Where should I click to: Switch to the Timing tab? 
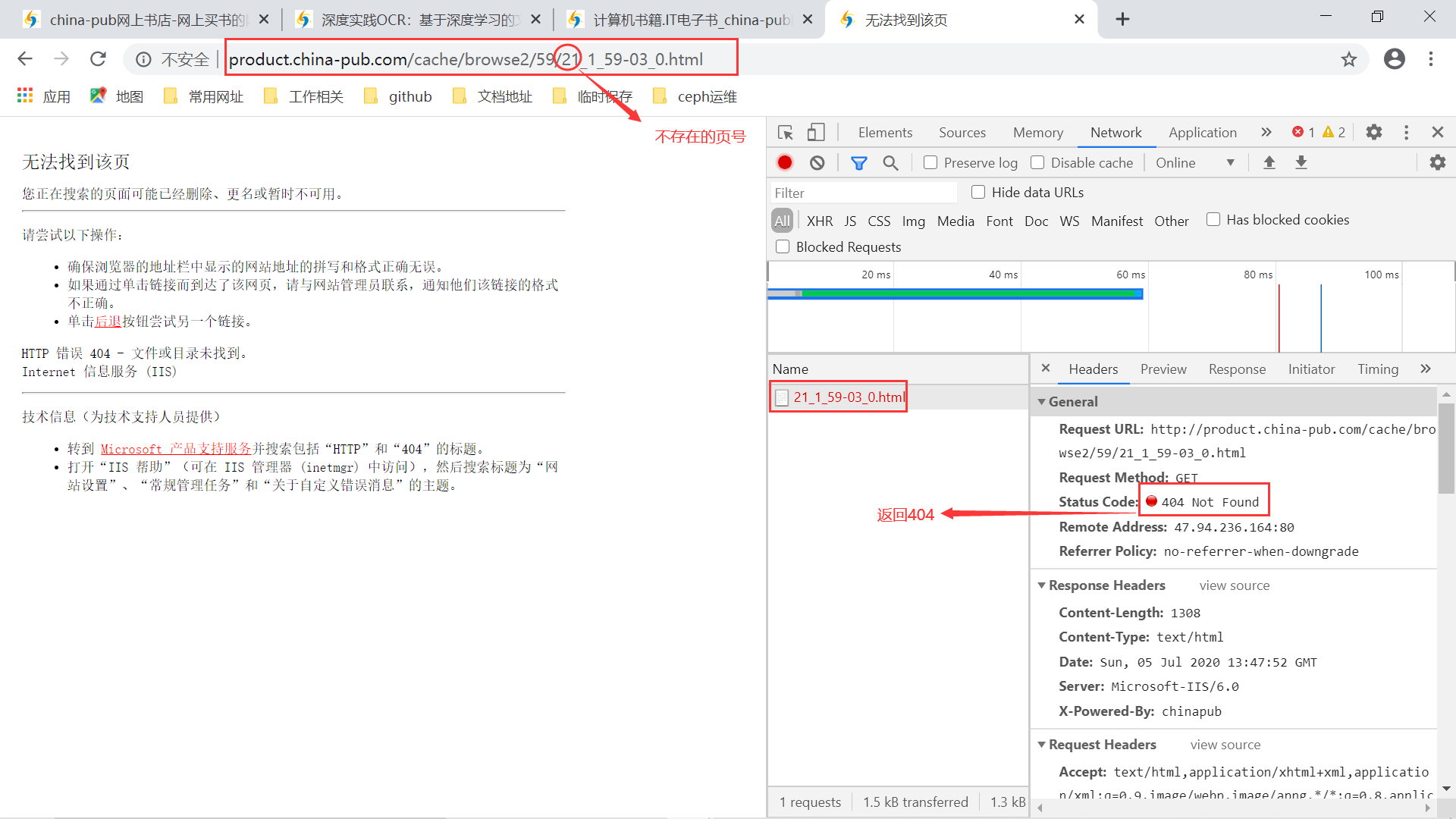1377,369
